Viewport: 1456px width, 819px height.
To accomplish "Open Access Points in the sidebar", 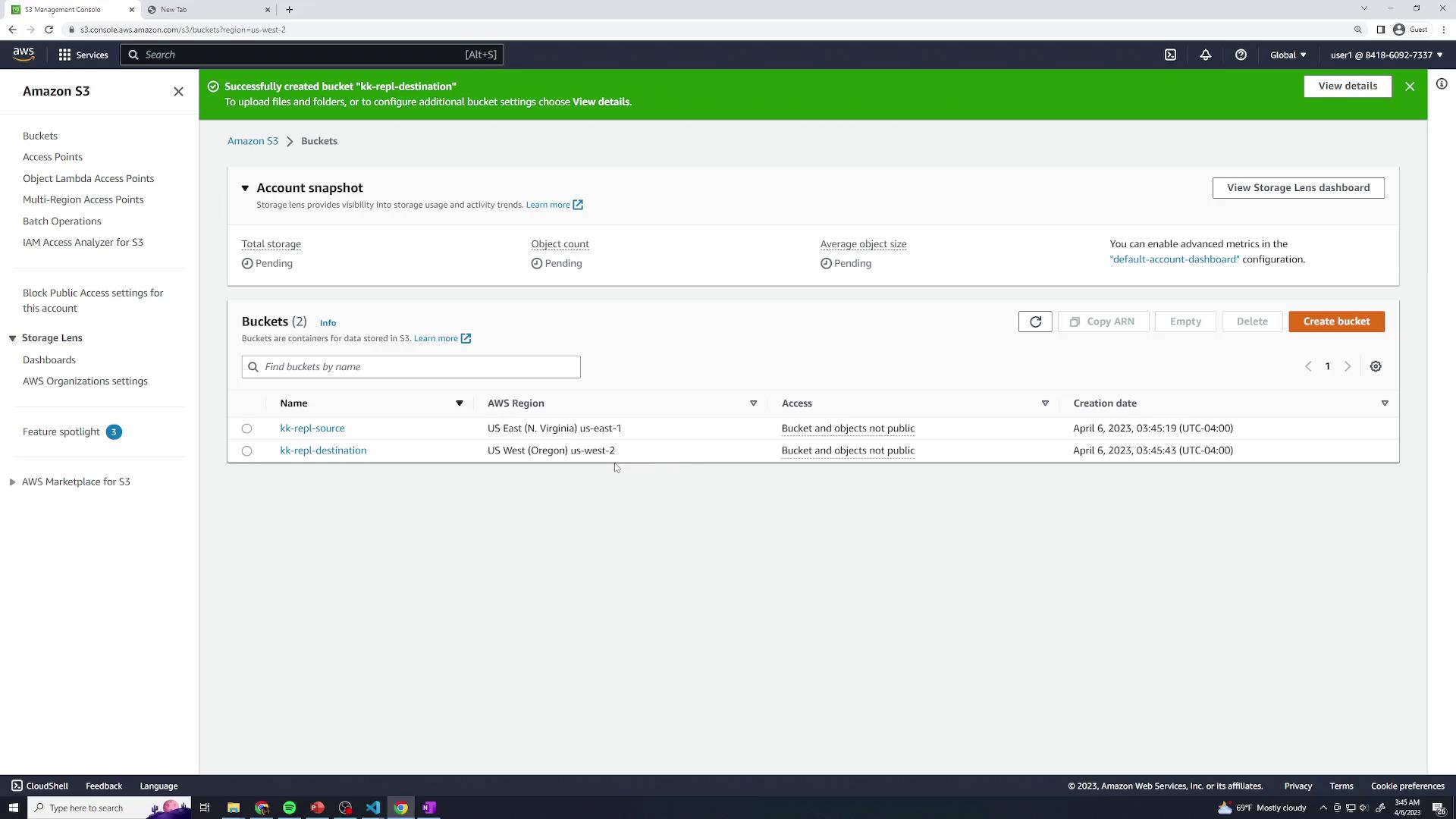I will (52, 157).
